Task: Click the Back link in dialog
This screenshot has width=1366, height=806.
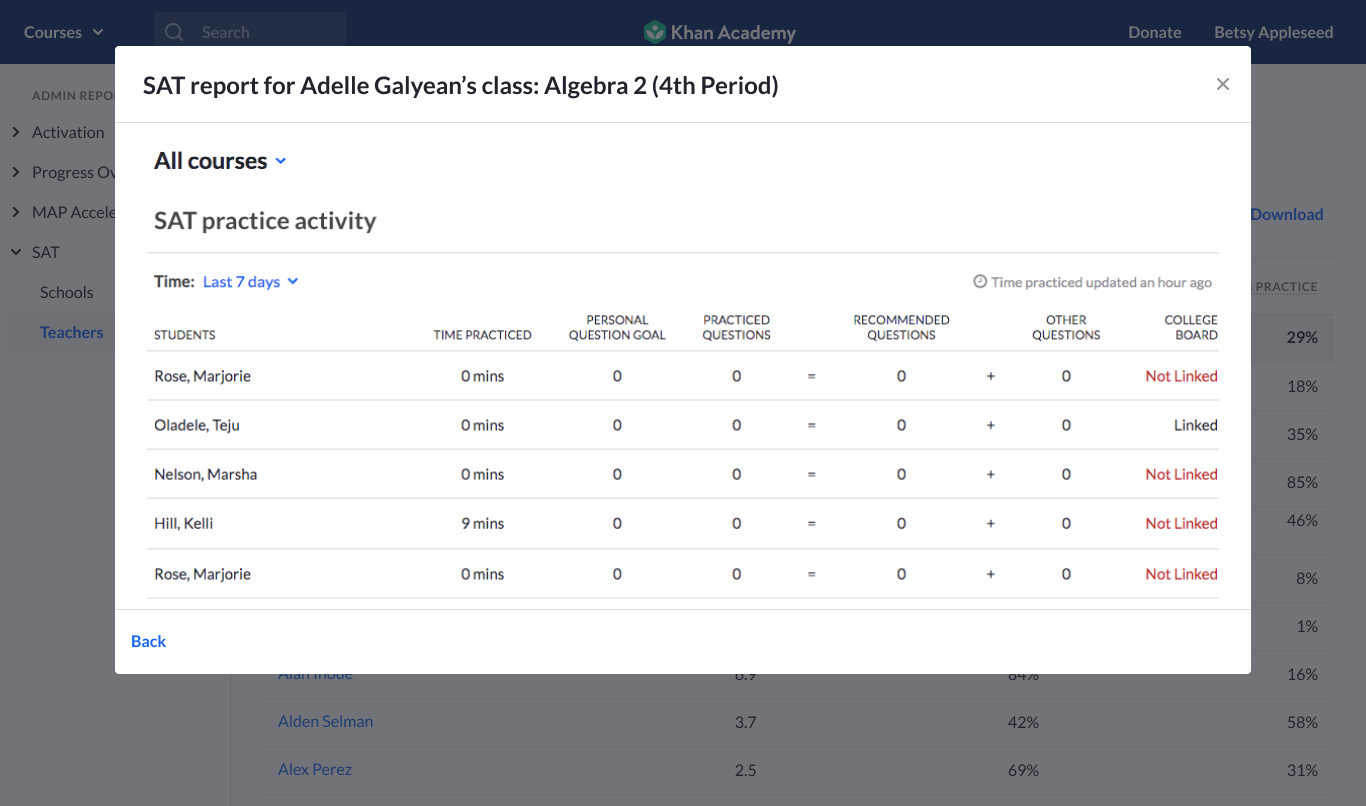Action: coord(148,641)
